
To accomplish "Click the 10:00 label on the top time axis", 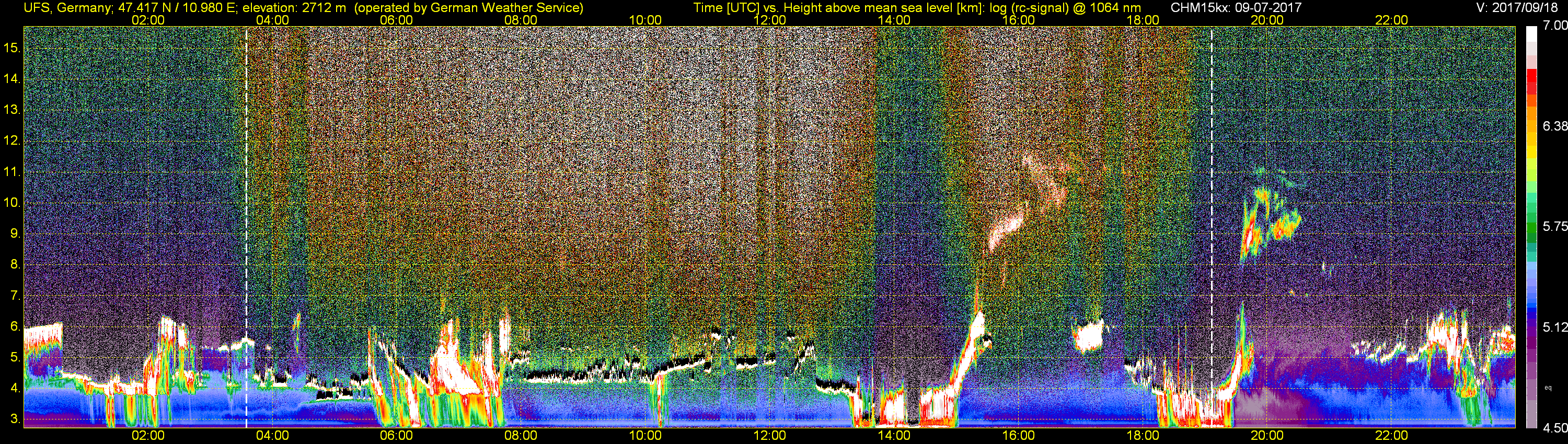I will pos(645,20).
